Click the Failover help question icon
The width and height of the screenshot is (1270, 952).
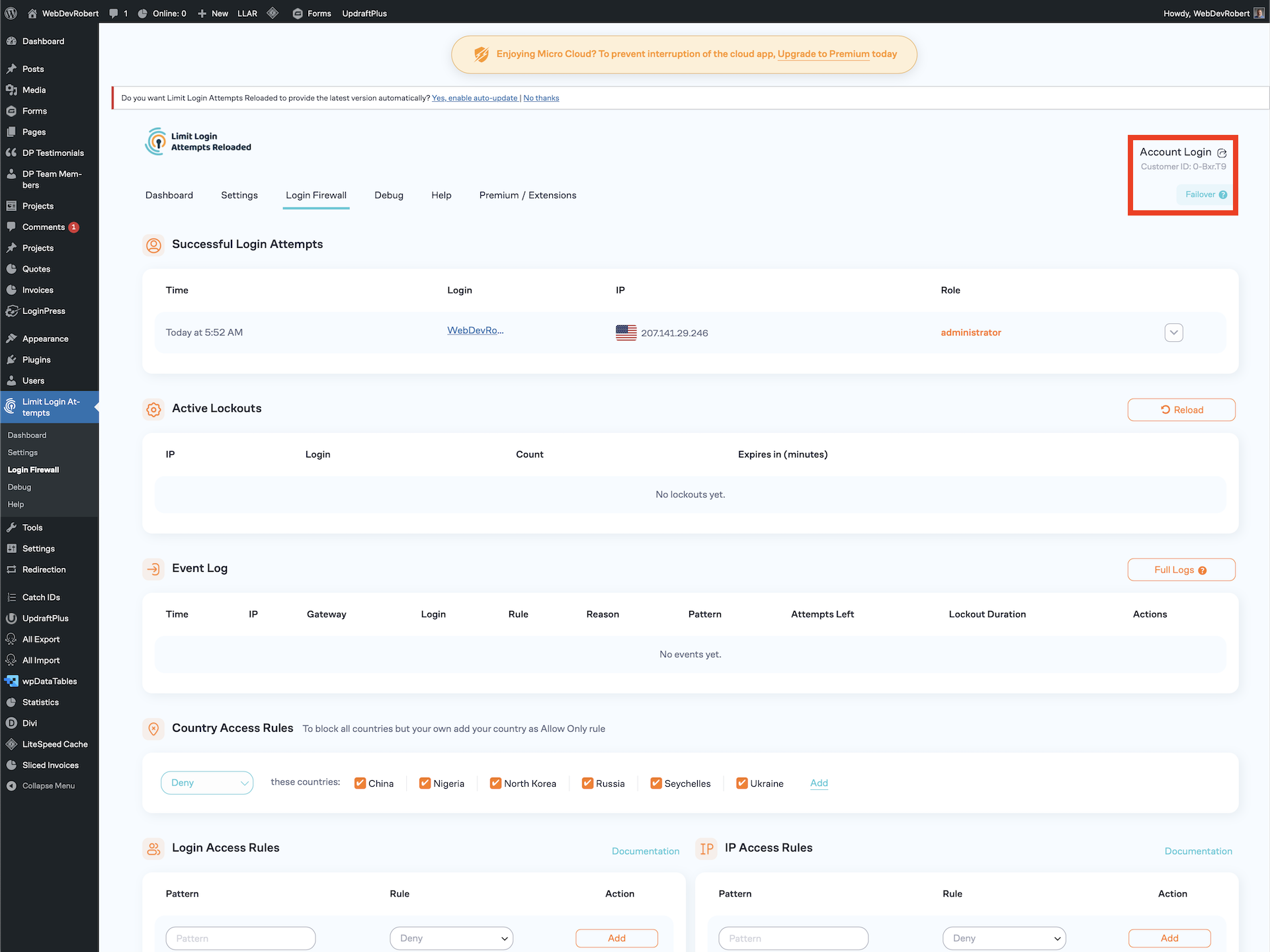[x=1223, y=194]
